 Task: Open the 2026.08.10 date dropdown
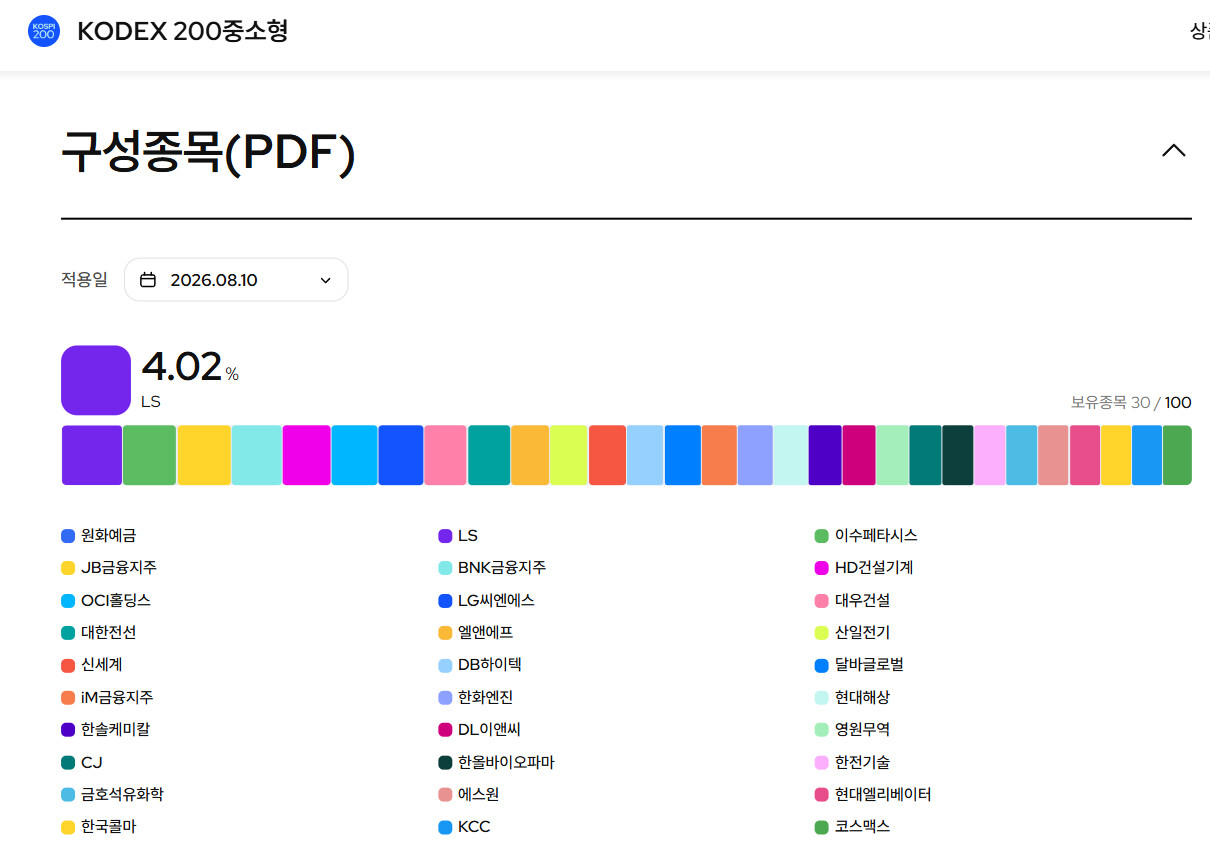pos(236,280)
